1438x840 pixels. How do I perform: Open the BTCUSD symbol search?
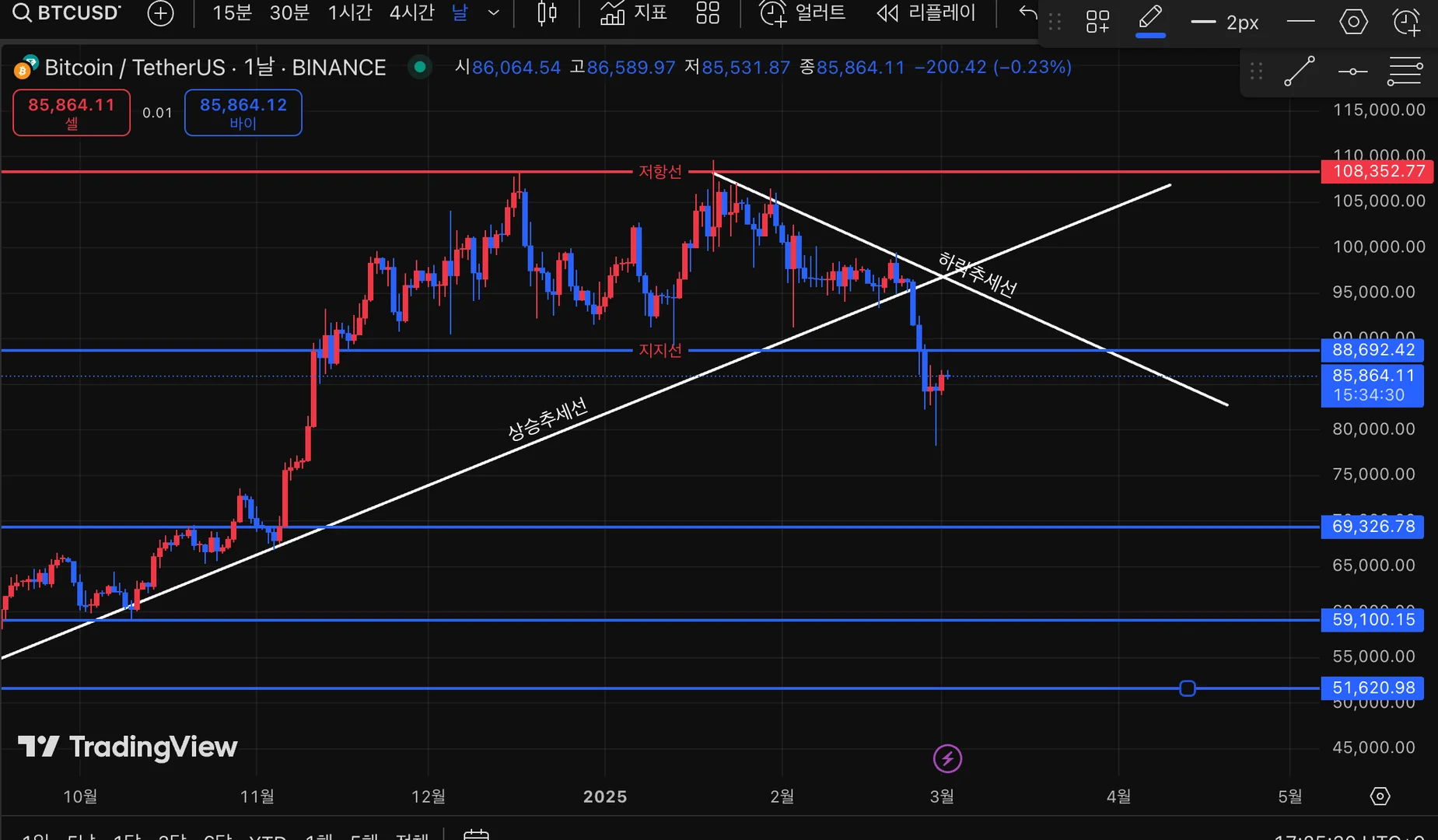(x=67, y=12)
